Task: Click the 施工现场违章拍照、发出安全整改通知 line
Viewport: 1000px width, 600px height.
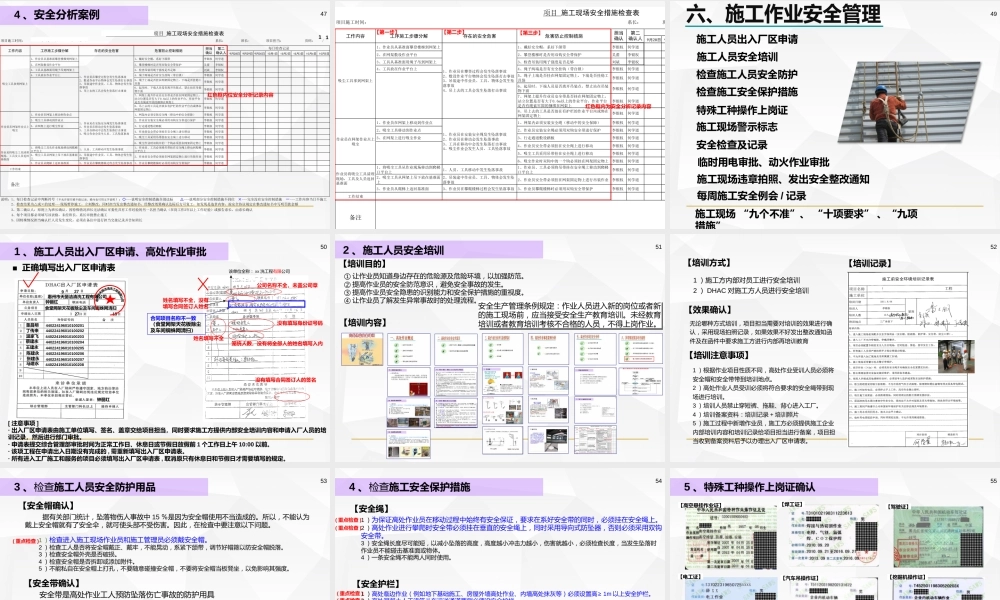Action: [x=783, y=179]
